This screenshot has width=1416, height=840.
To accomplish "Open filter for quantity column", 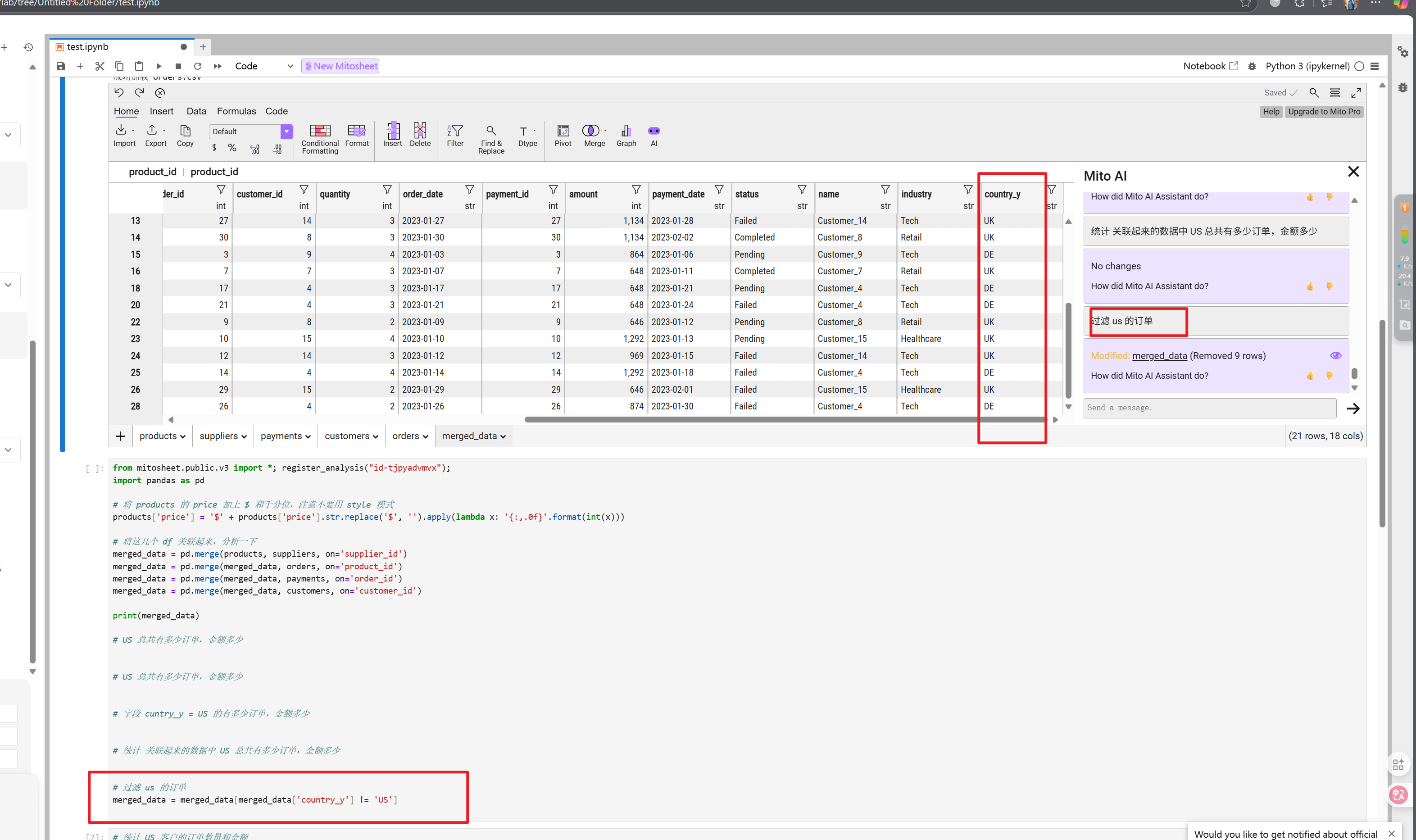I will (387, 189).
